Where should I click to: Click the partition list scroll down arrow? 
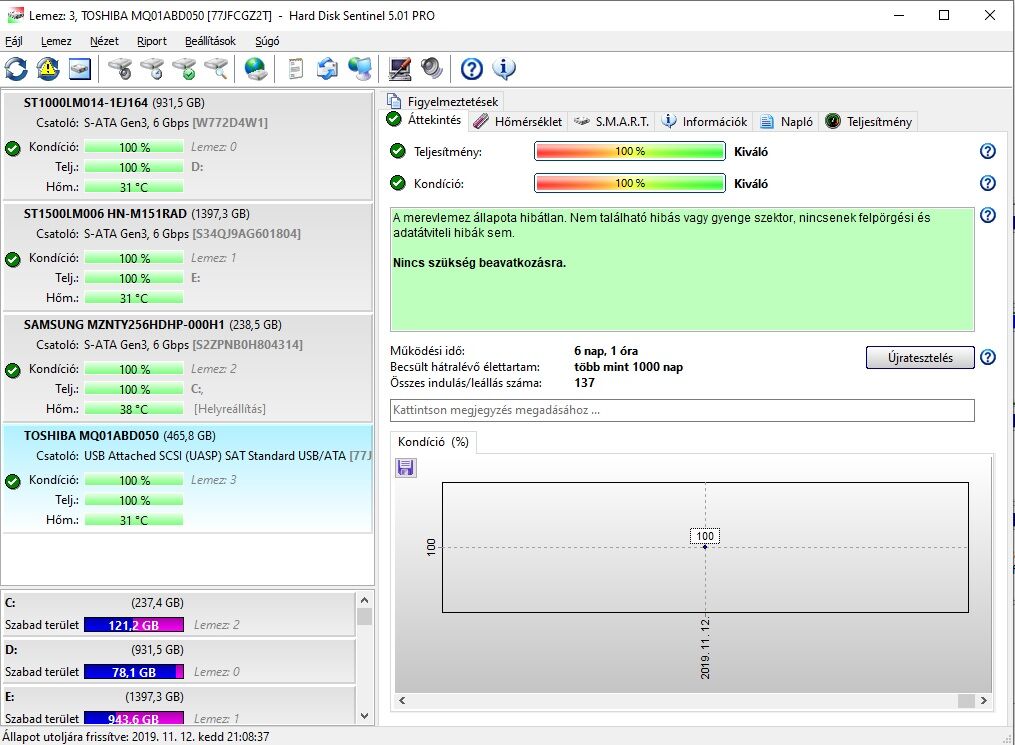pos(364,716)
